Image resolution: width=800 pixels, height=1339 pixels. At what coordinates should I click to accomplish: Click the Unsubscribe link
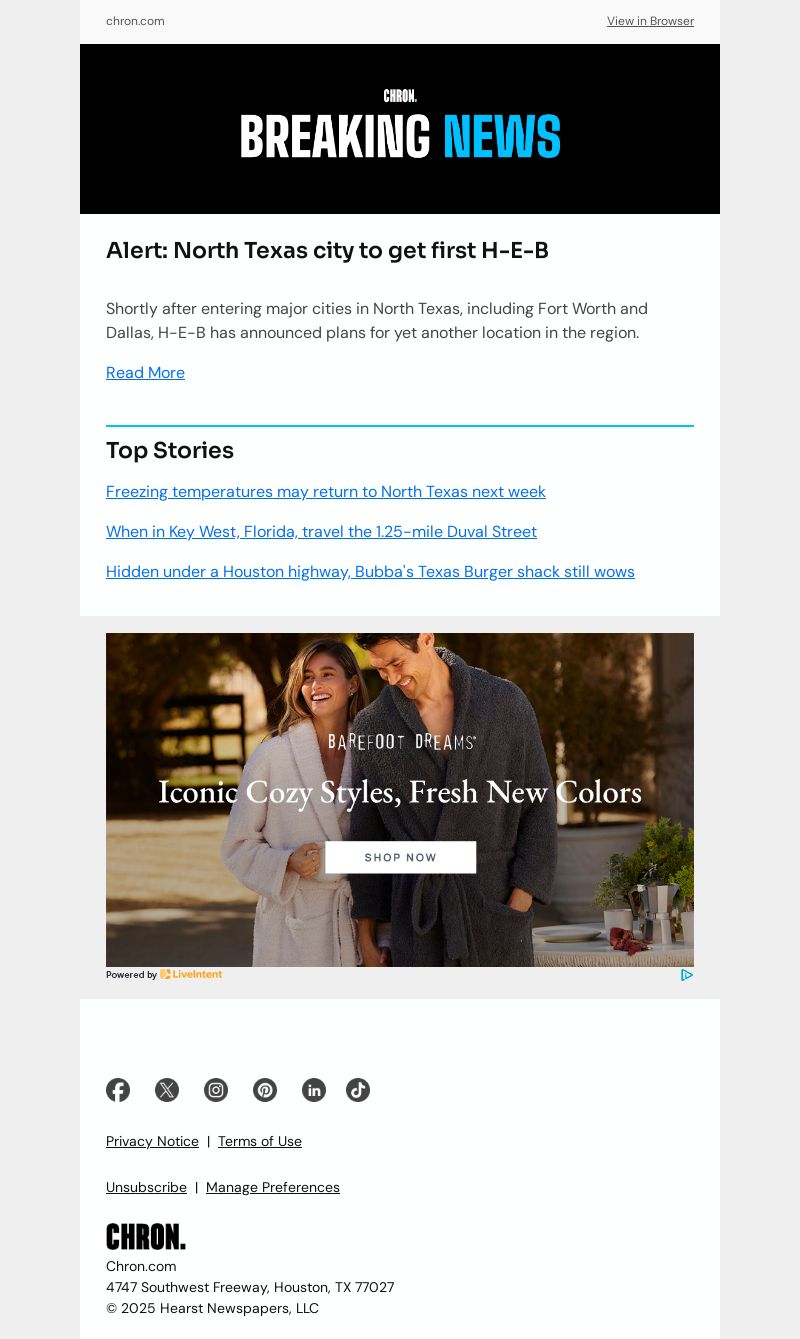coord(146,1187)
